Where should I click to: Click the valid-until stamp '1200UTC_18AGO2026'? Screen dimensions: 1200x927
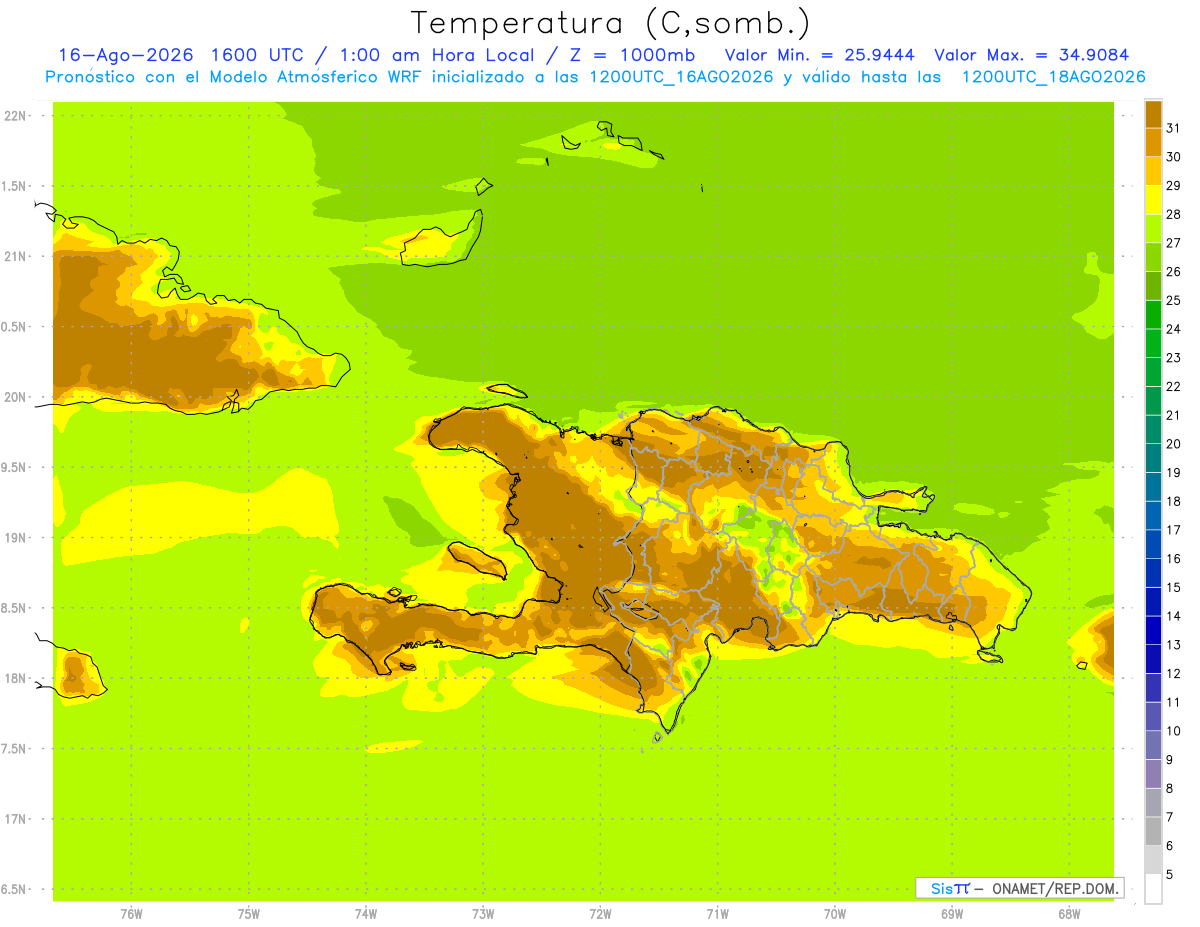[1053, 77]
